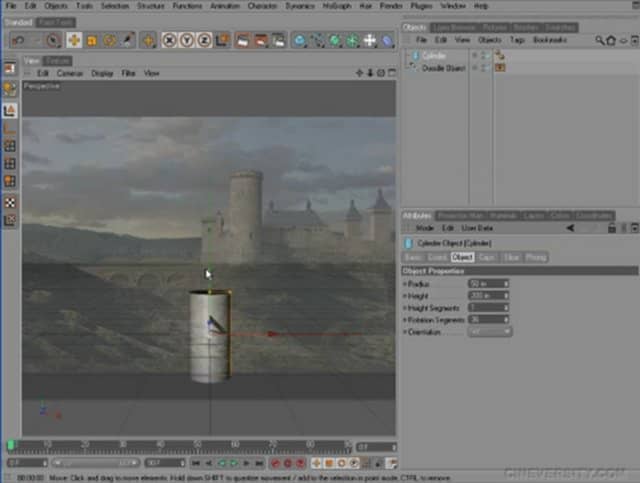Open the viewport Cameras menu

click(70, 73)
